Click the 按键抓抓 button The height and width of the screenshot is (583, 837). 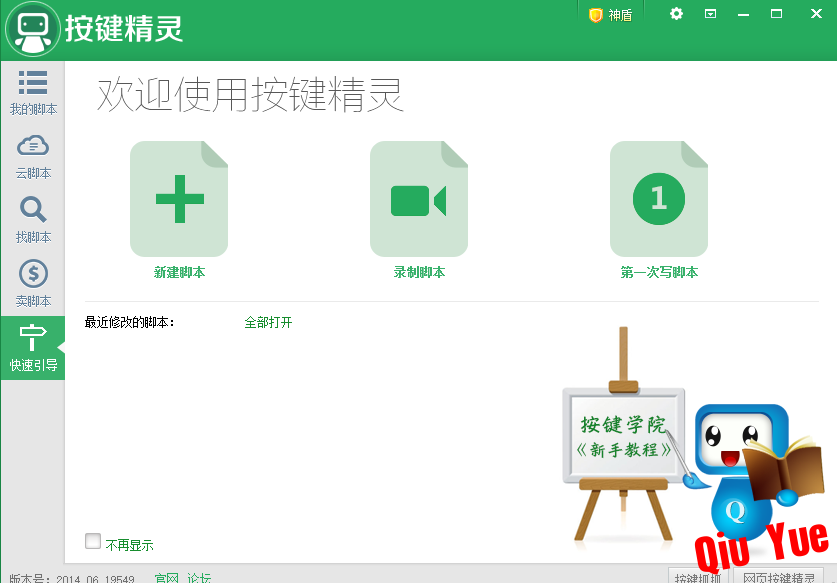pyautogui.click(x=697, y=577)
